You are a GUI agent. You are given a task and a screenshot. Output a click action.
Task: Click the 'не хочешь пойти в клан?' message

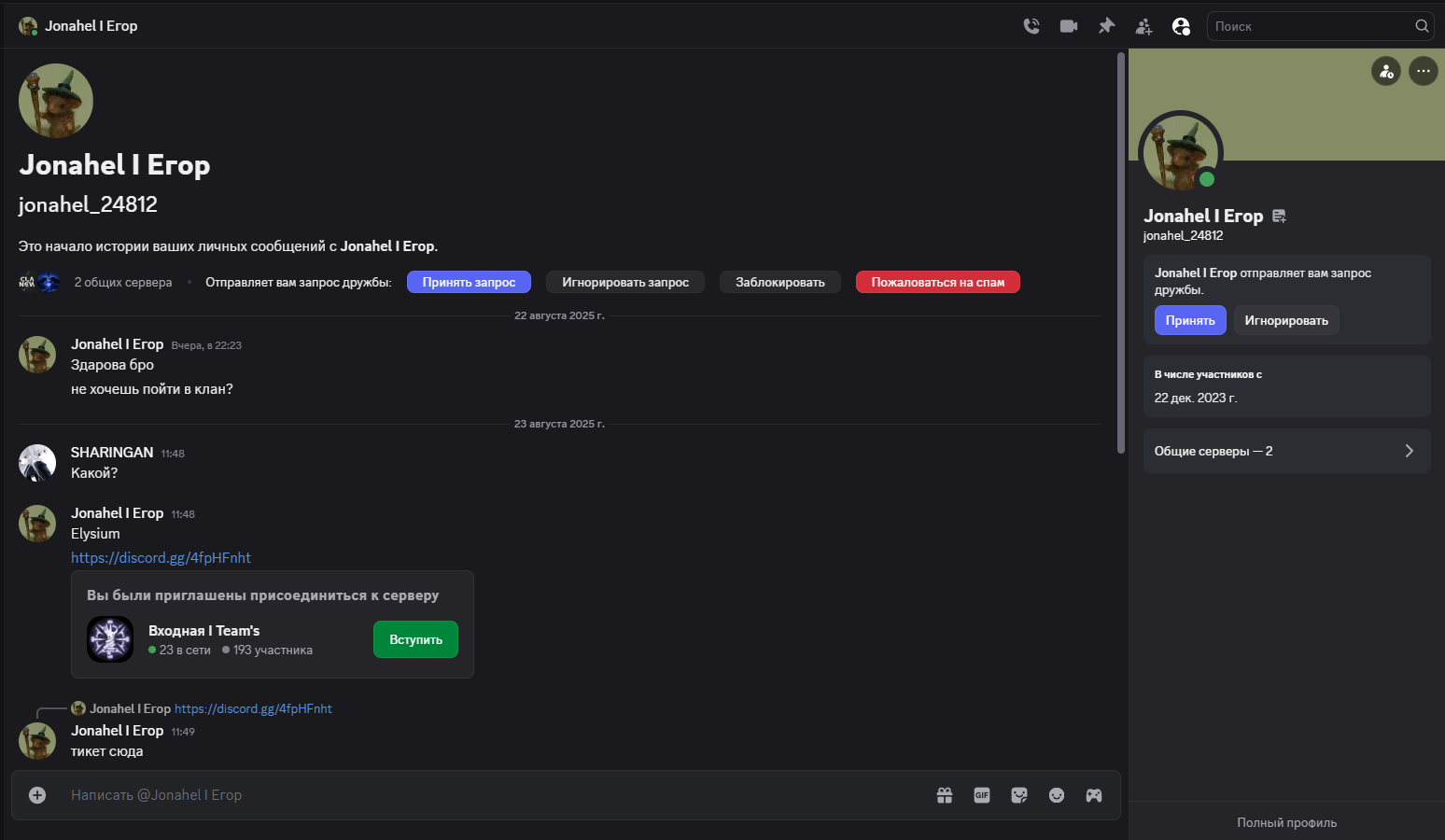pos(152,389)
